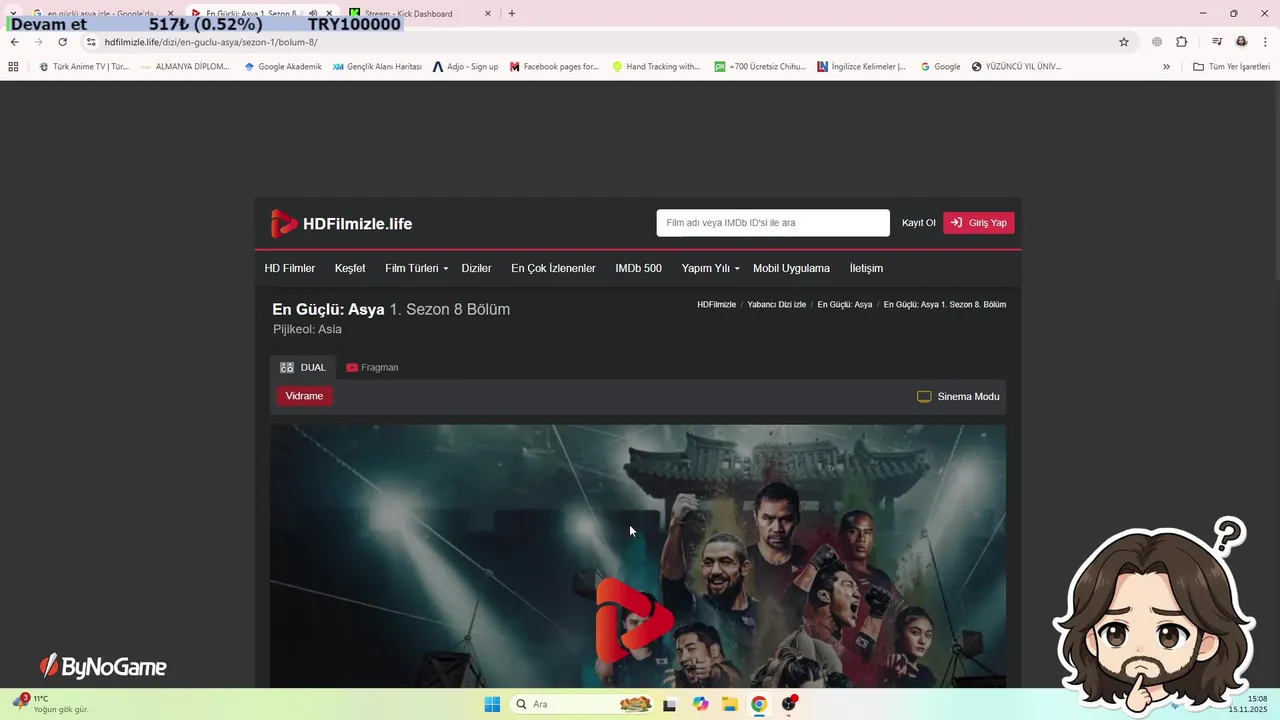The width and height of the screenshot is (1280, 720).
Task: Open the İngilizce Kelimeler bookmark
Action: (861, 67)
